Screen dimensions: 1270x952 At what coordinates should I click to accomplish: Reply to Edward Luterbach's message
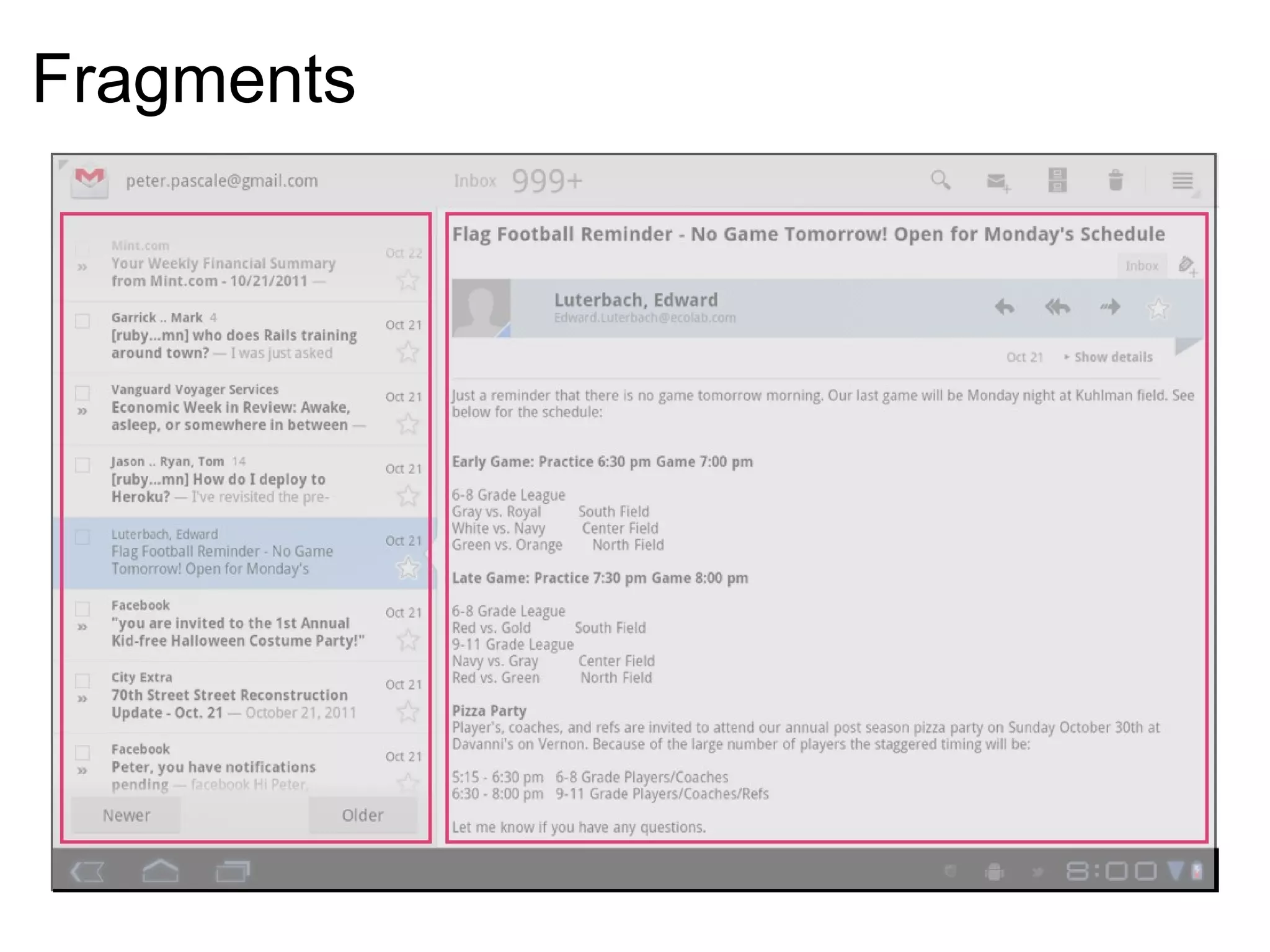(1005, 307)
